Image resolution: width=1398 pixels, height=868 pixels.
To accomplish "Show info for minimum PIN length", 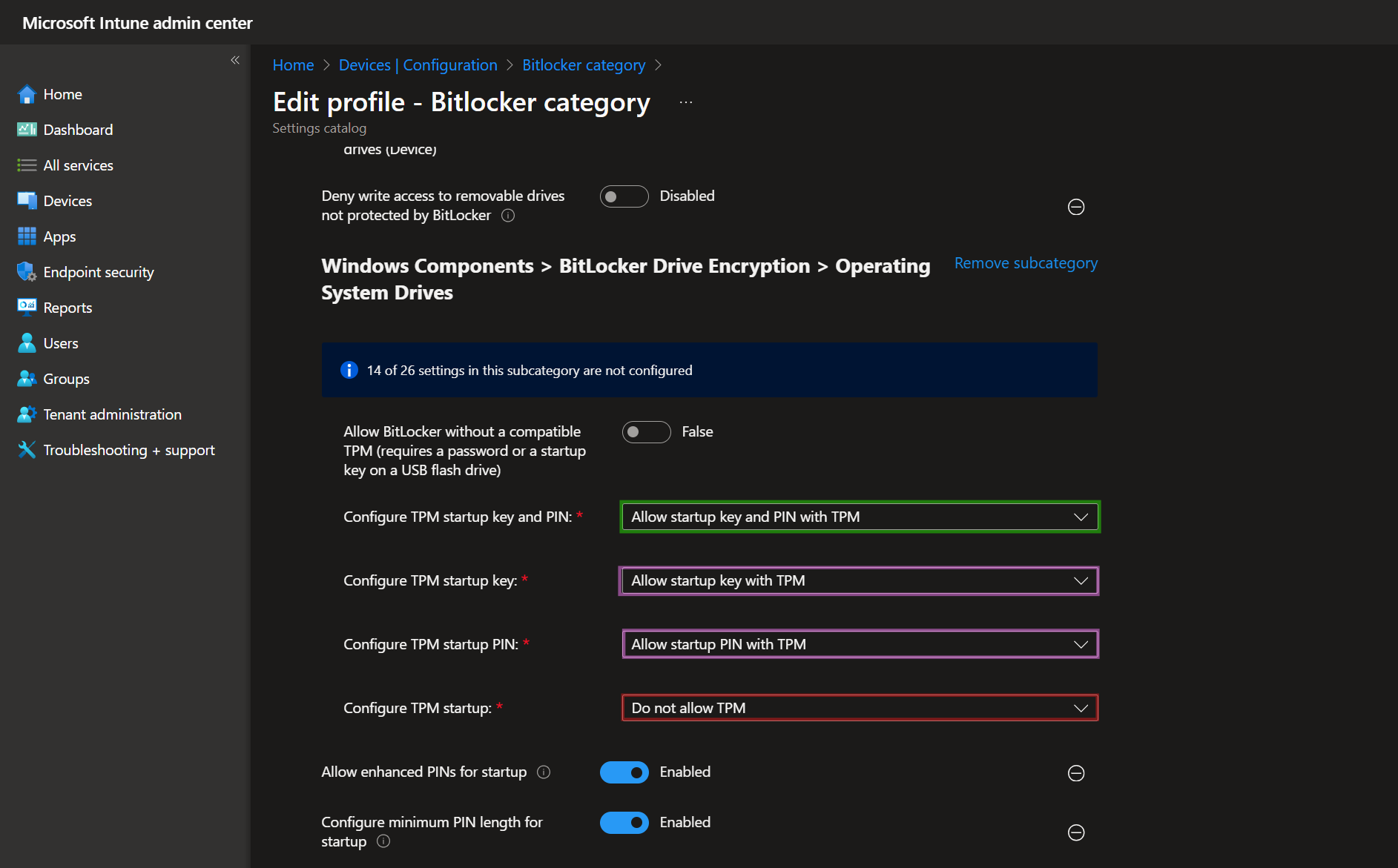I will tap(383, 841).
